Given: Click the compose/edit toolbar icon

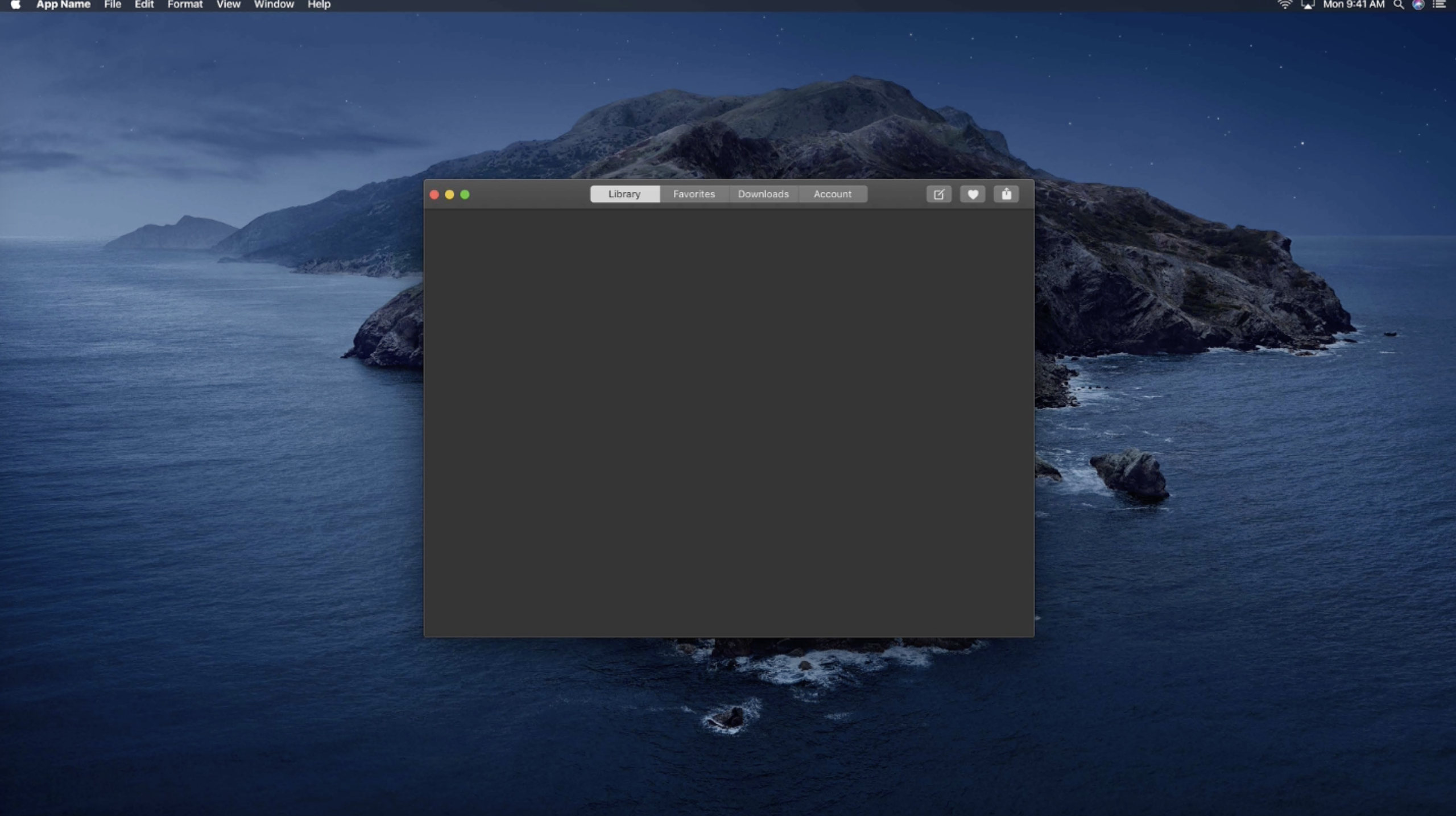Looking at the screenshot, I should click(x=938, y=195).
